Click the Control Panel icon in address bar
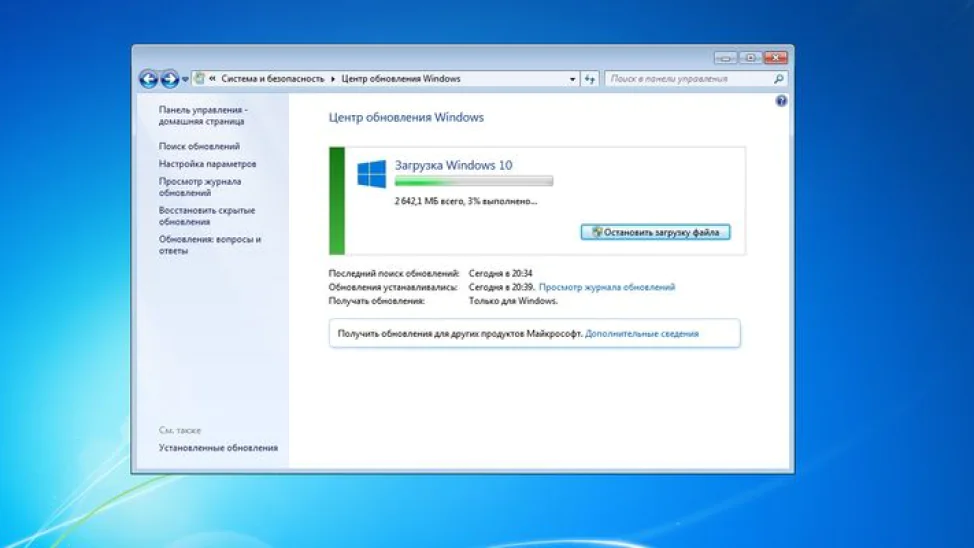974x548 pixels. pos(199,78)
